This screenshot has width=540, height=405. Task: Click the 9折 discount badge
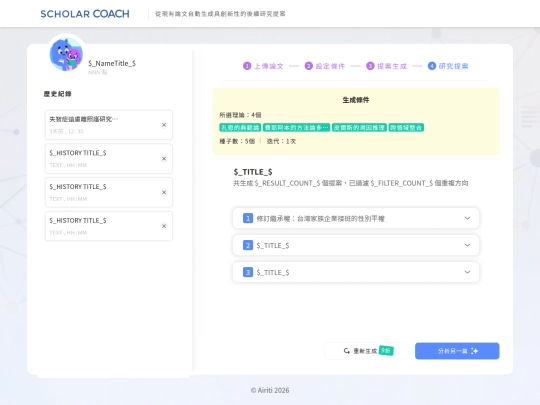(386, 351)
